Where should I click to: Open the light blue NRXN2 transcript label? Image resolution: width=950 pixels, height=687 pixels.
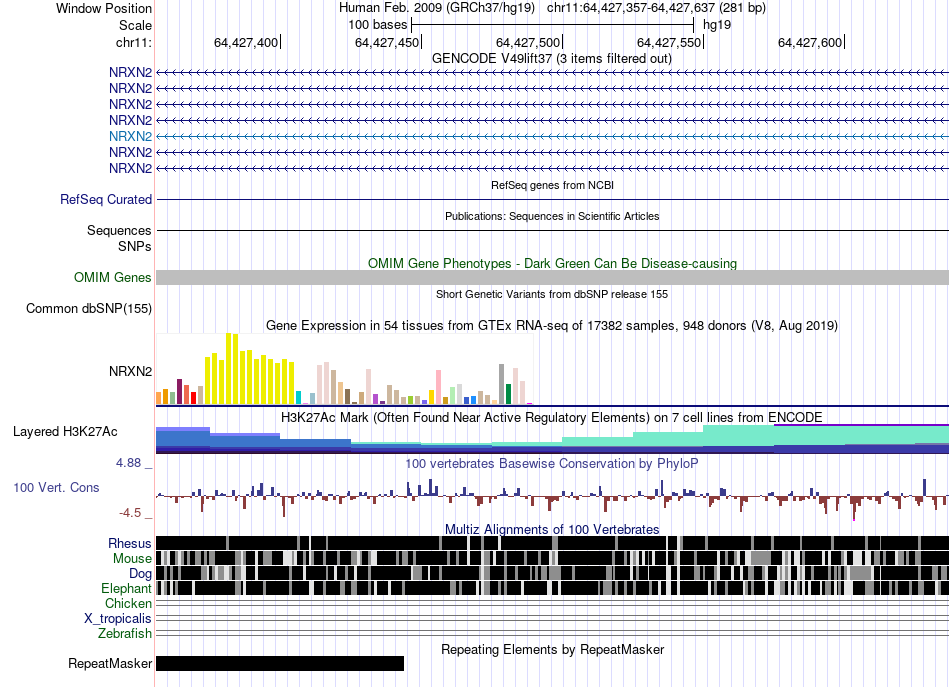click(130, 136)
